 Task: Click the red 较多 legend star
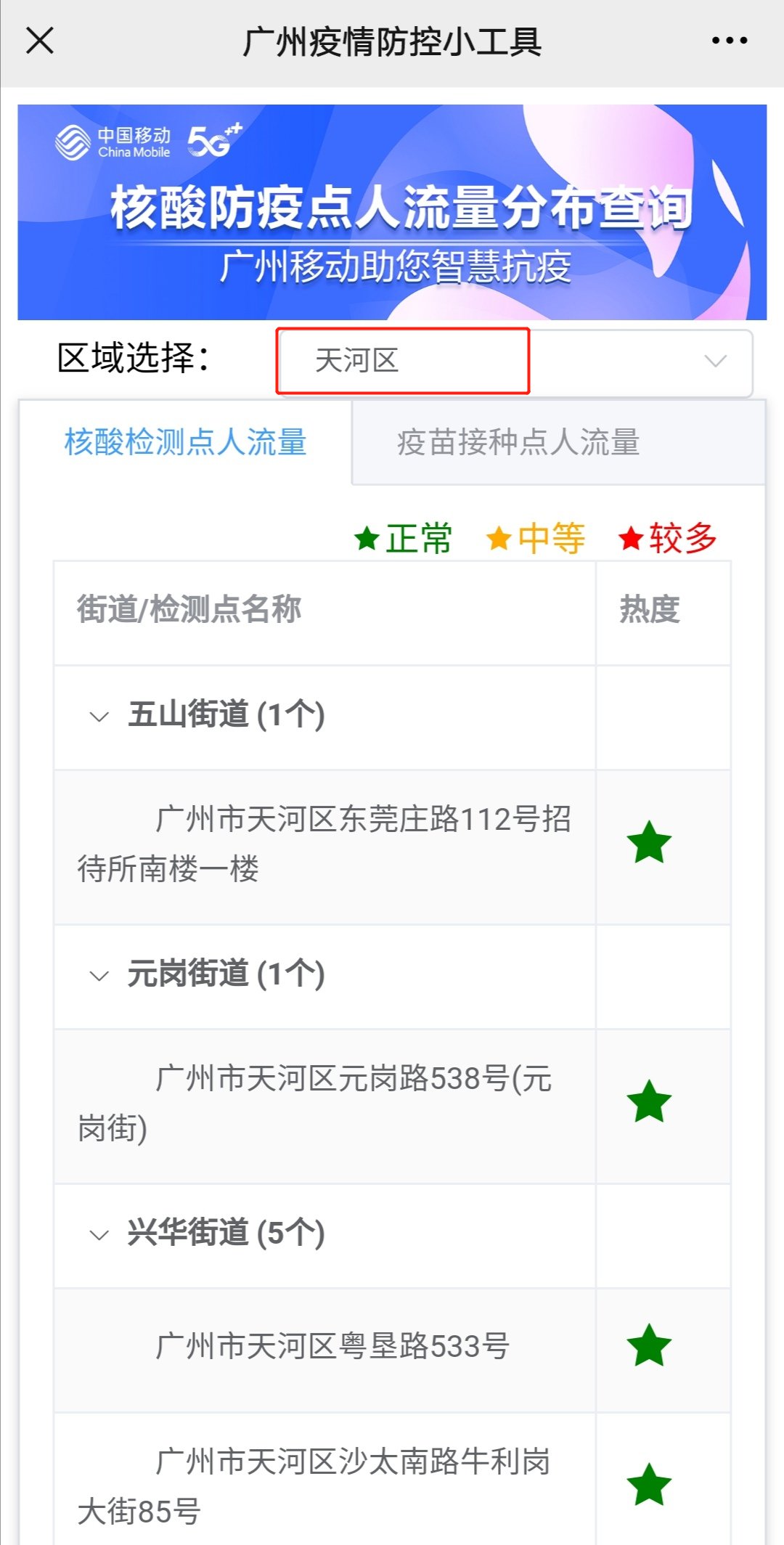(x=631, y=539)
